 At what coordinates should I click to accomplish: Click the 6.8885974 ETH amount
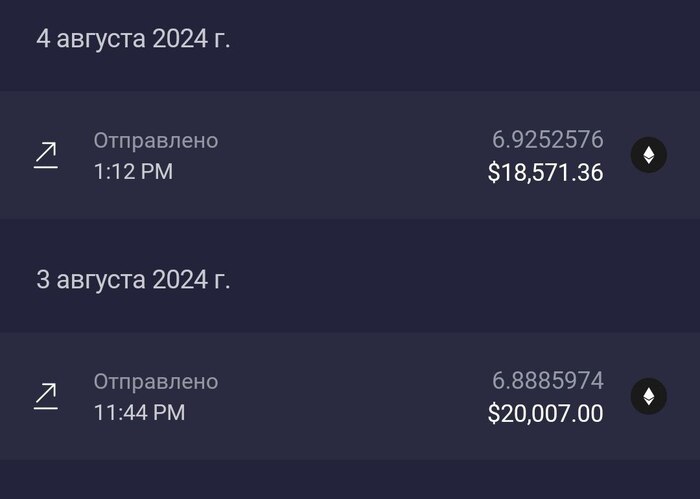(x=548, y=381)
